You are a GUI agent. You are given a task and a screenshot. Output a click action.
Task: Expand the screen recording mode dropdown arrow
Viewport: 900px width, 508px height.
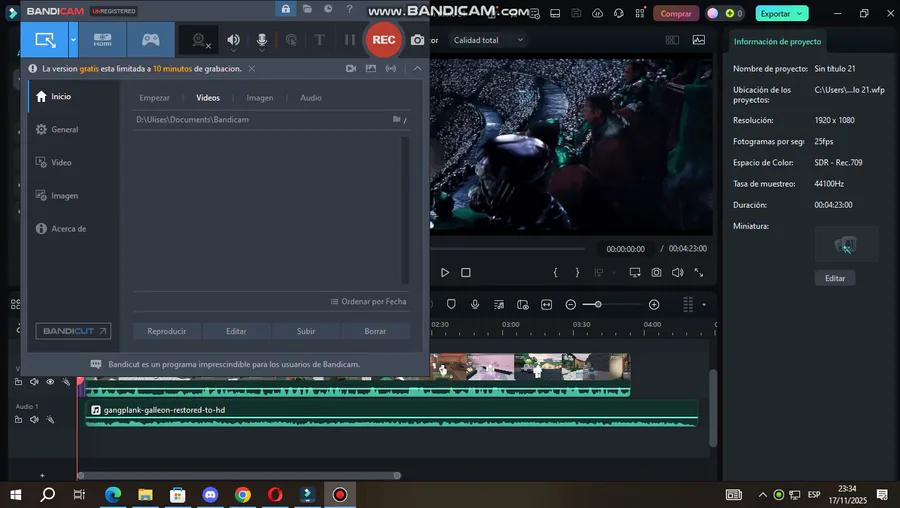pyautogui.click(x=73, y=40)
